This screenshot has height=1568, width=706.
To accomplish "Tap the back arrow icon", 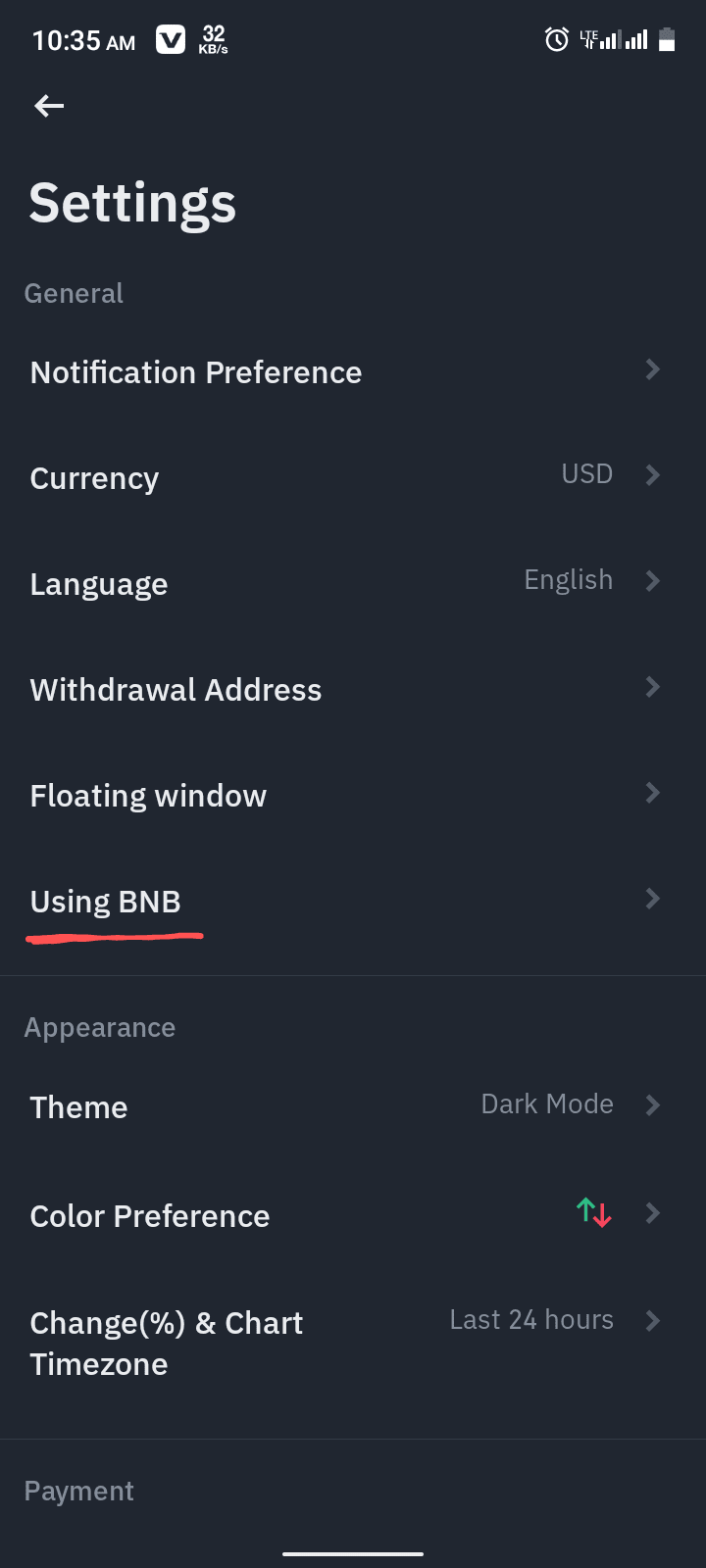I will point(49,106).
